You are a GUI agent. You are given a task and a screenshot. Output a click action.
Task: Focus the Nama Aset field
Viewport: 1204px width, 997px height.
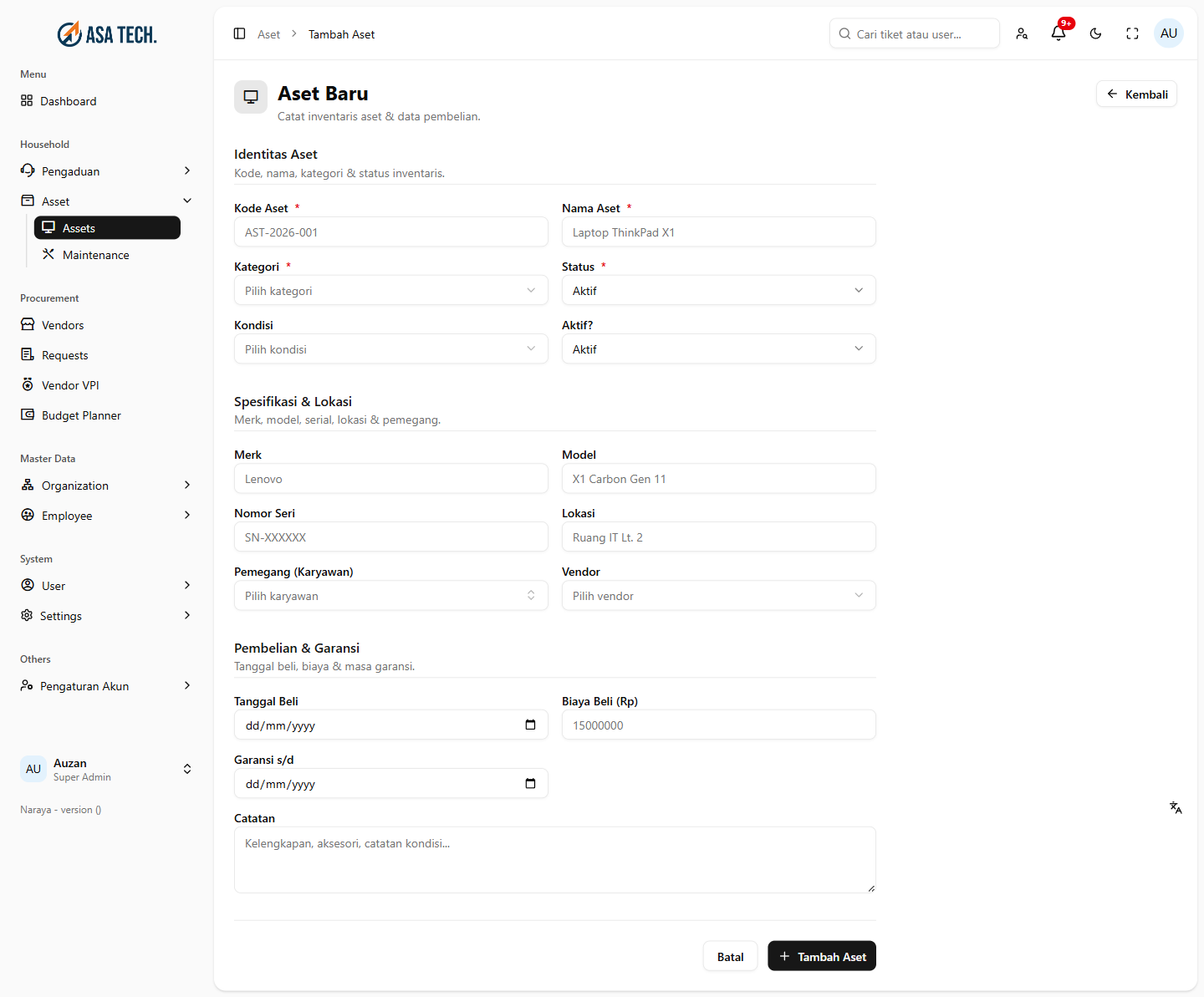click(719, 231)
